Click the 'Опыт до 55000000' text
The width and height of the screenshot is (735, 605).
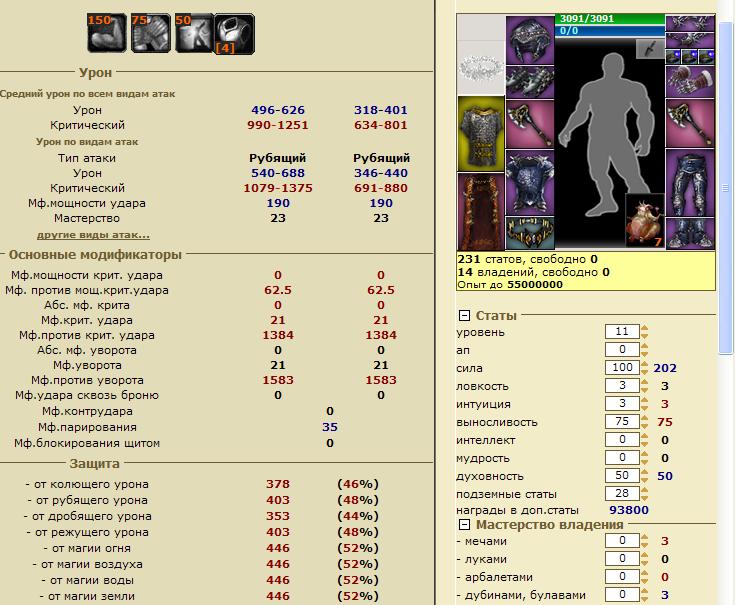(x=510, y=284)
